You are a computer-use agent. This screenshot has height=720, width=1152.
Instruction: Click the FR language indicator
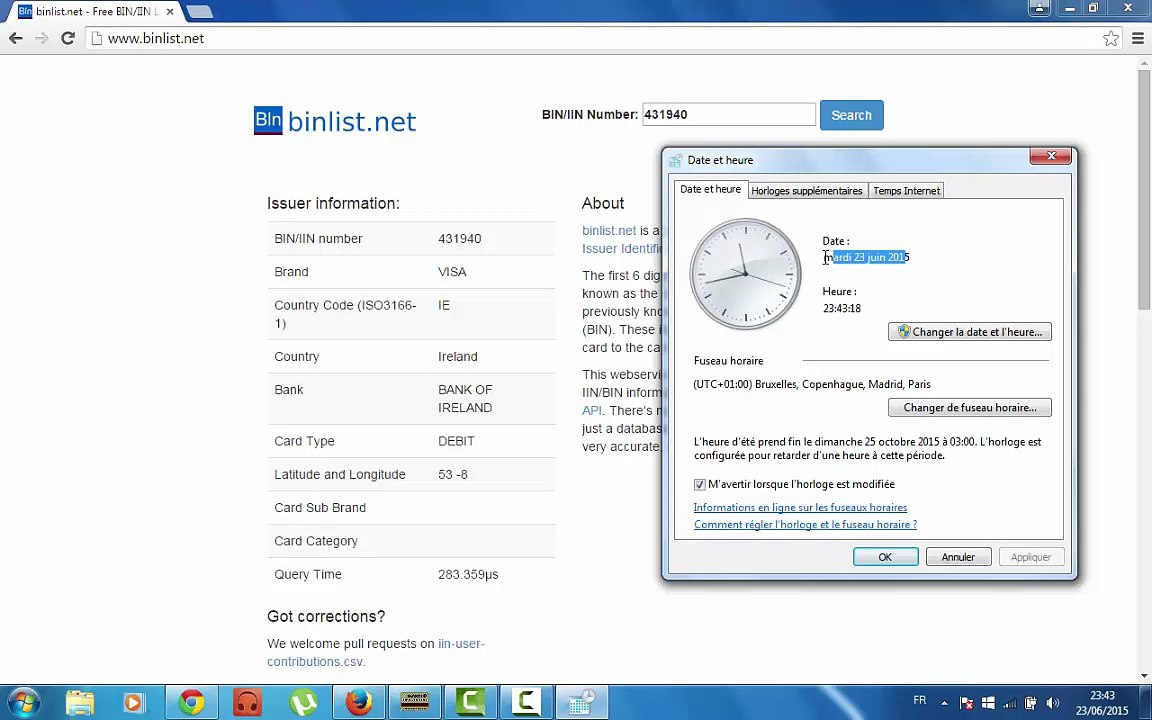coord(919,700)
